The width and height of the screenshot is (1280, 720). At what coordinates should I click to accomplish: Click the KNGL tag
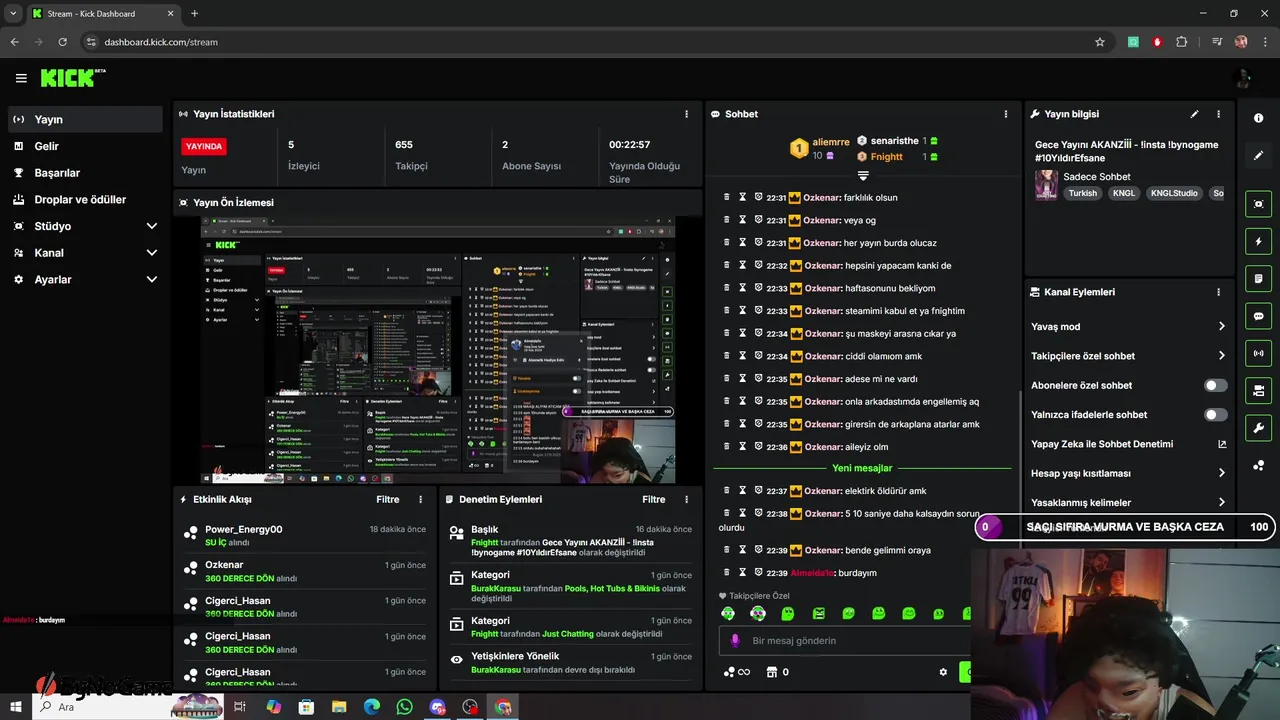[x=1124, y=193]
